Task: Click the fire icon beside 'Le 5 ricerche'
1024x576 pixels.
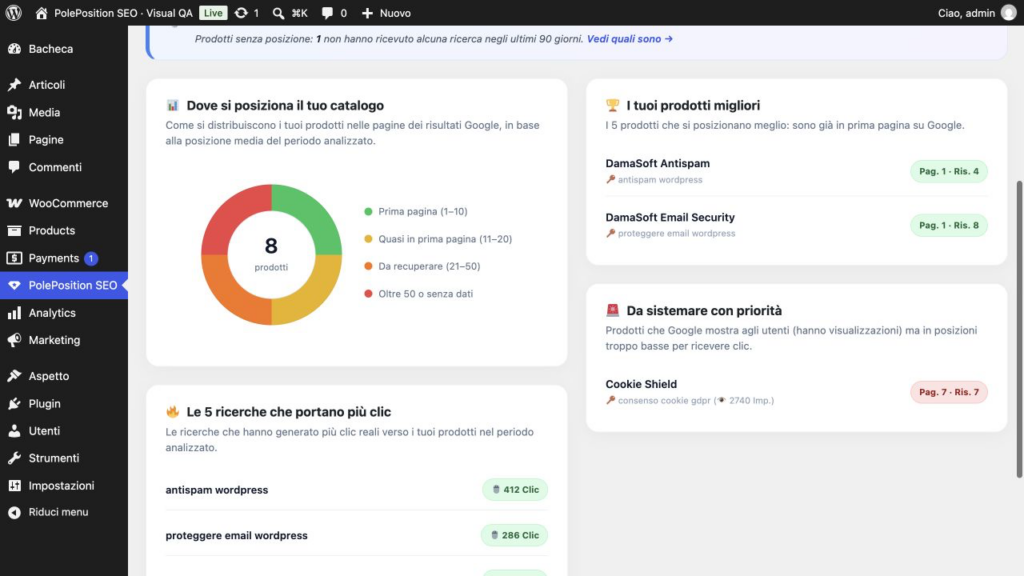Action: (x=172, y=411)
